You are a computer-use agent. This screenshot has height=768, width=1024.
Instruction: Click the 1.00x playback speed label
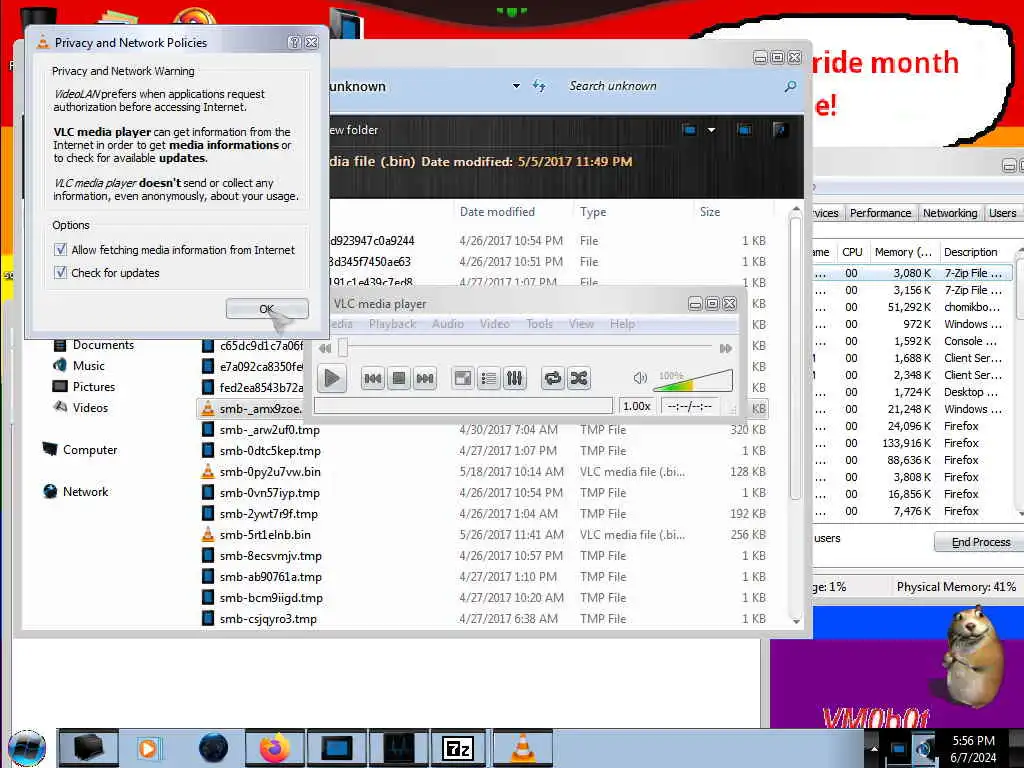coord(636,406)
